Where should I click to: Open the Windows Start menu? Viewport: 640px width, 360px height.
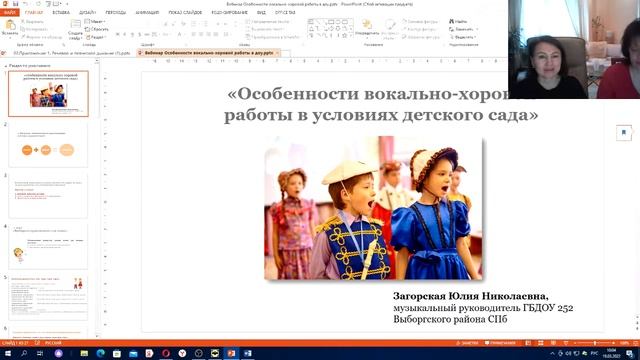[7, 353]
